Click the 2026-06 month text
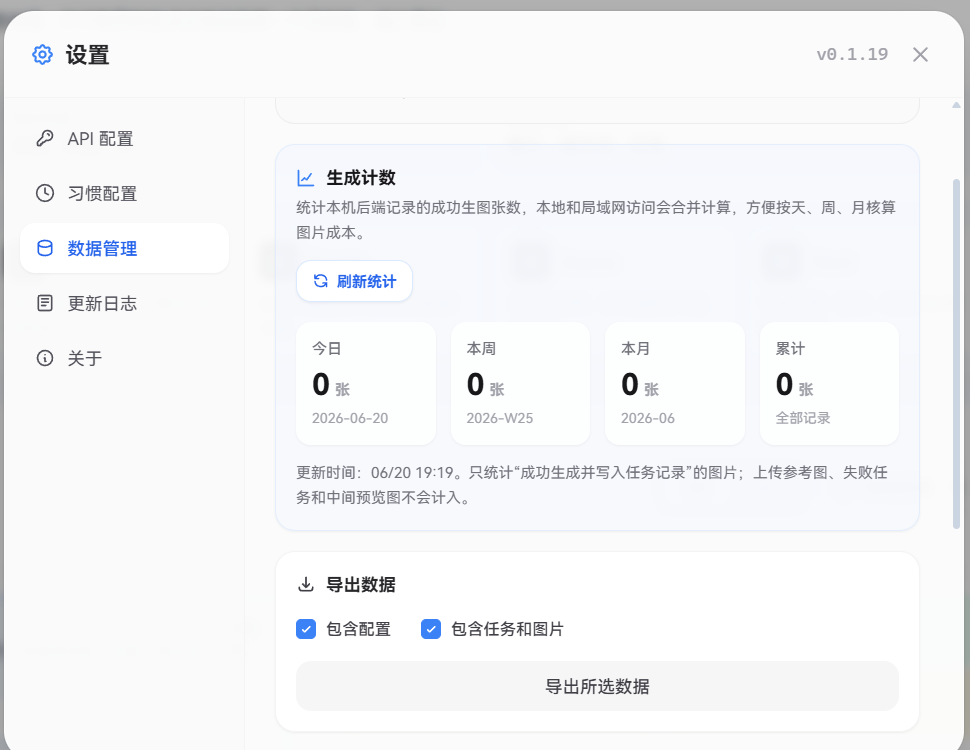 (648, 418)
